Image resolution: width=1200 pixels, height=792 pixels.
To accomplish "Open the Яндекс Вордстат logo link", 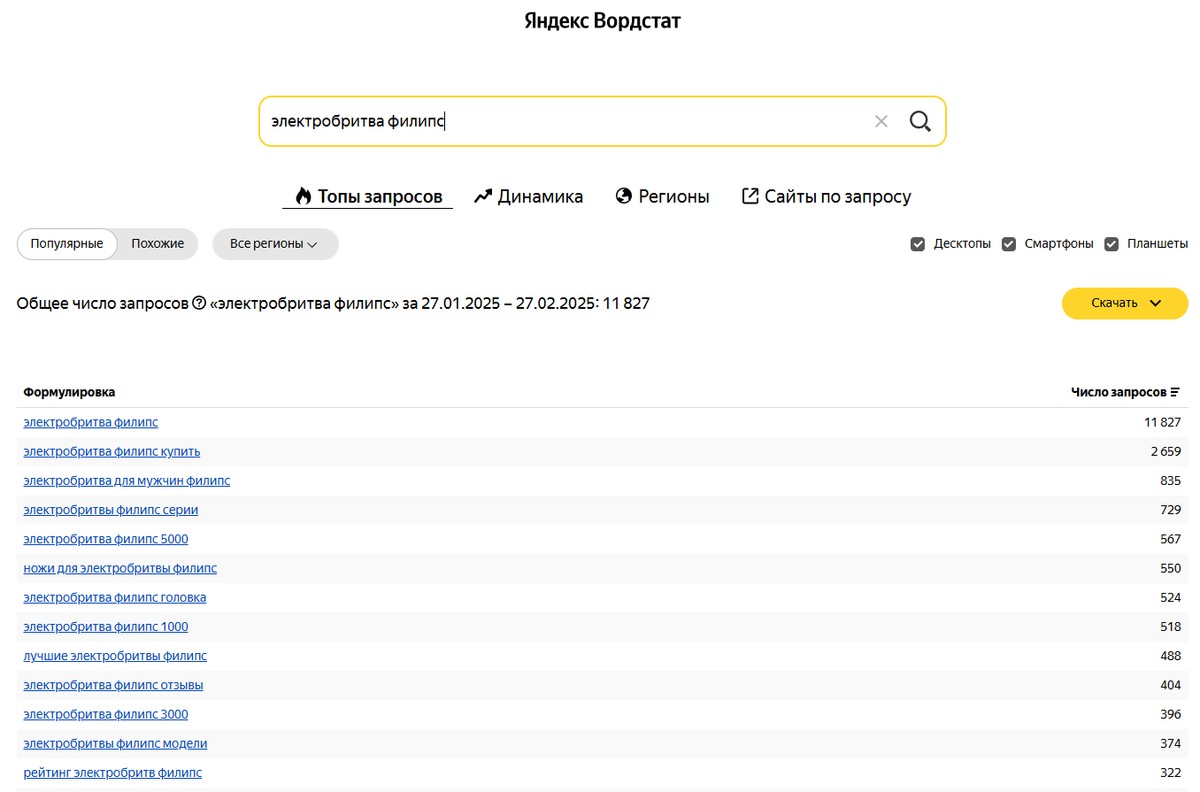I will click(602, 20).
